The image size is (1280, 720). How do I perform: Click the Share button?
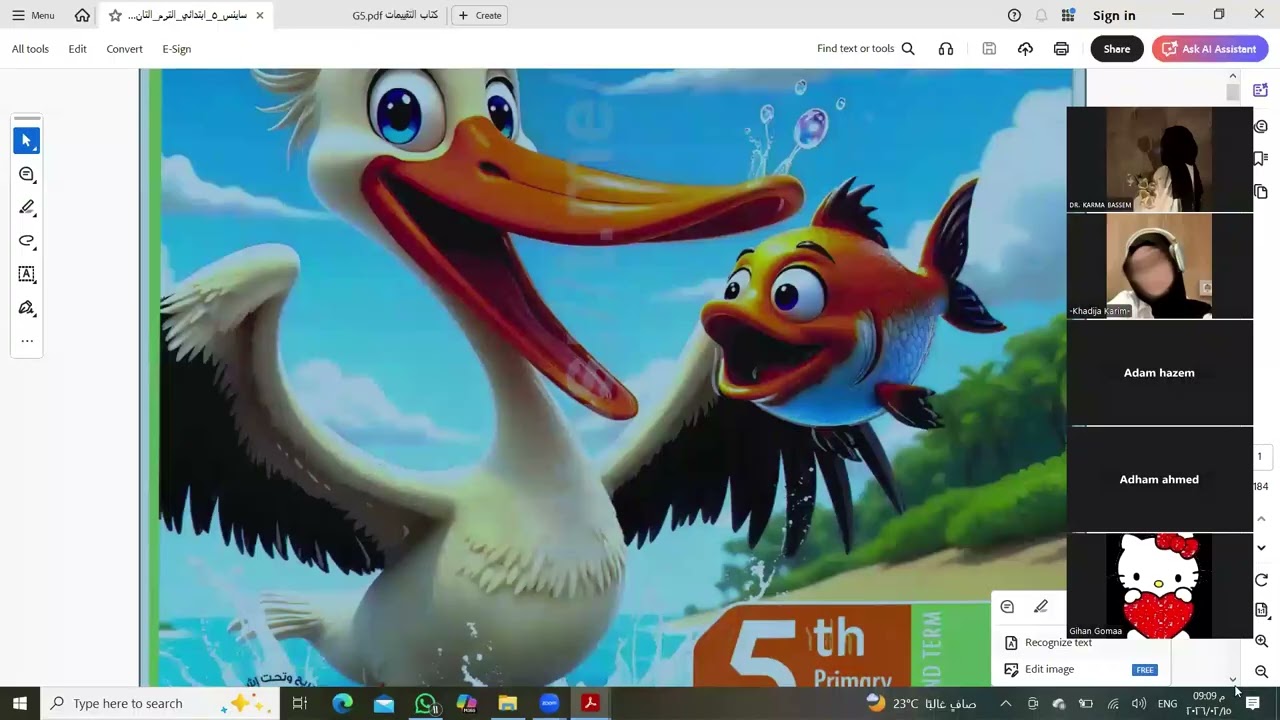[1117, 49]
